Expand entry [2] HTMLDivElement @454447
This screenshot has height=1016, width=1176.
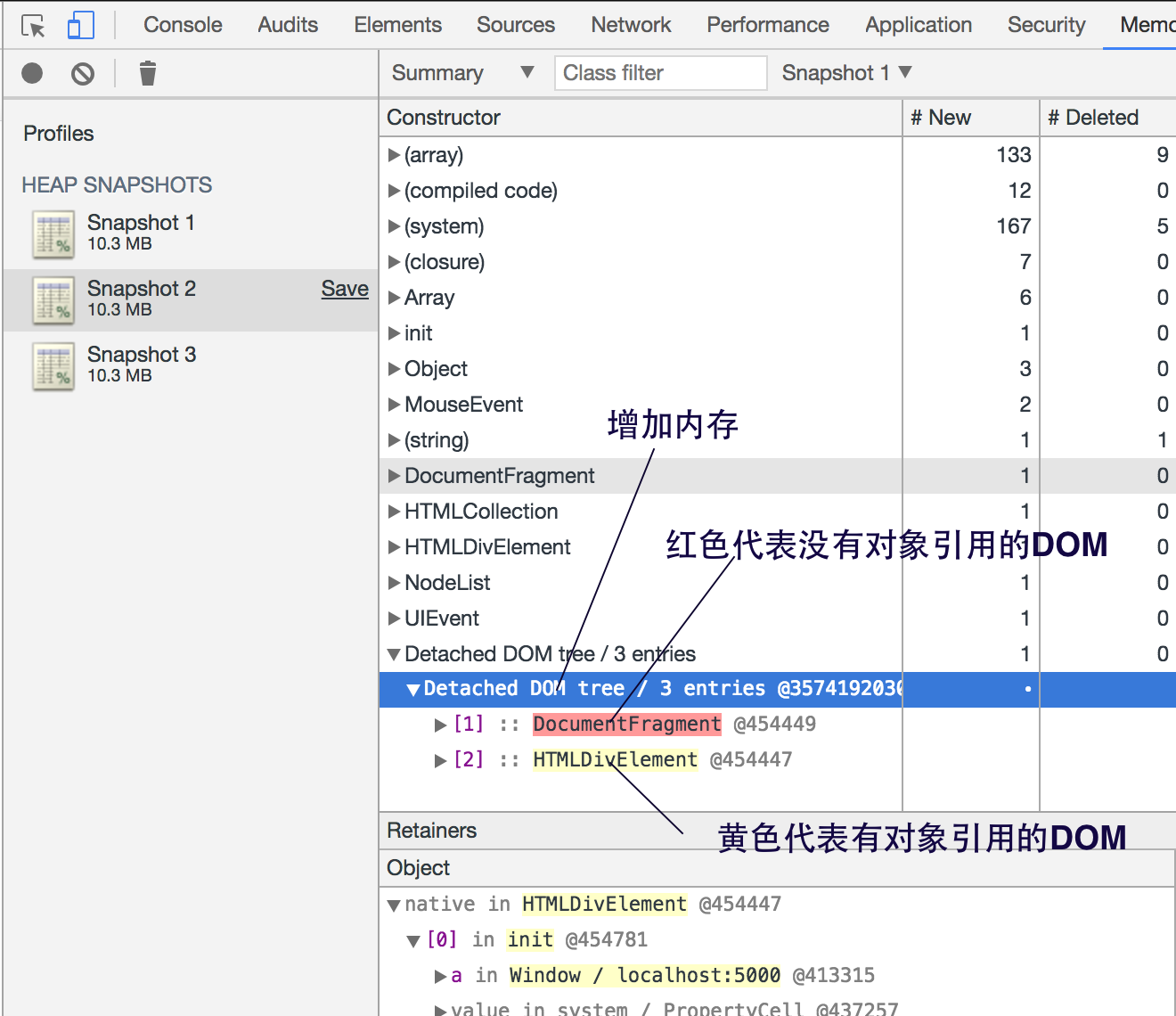(x=440, y=760)
